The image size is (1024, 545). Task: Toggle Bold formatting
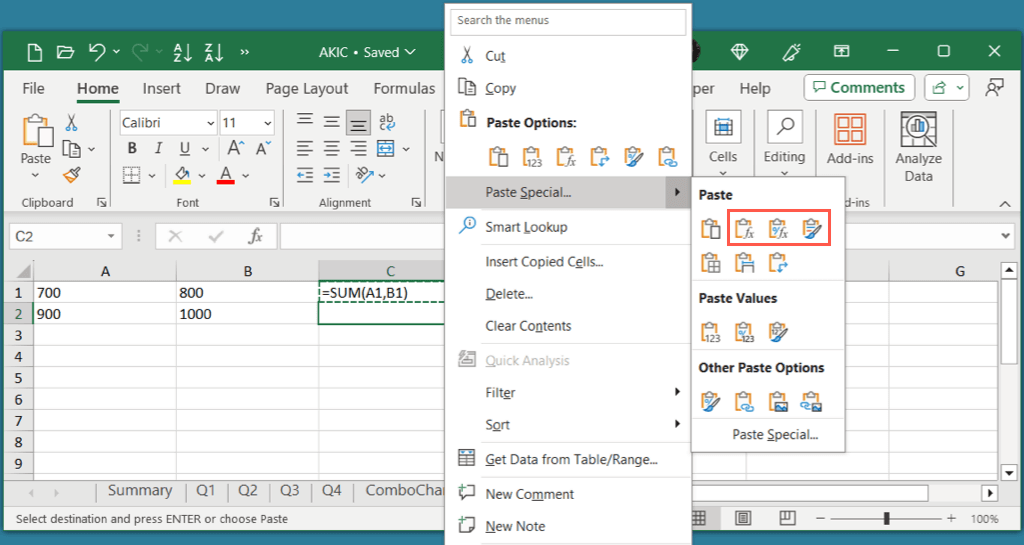pyautogui.click(x=132, y=149)
